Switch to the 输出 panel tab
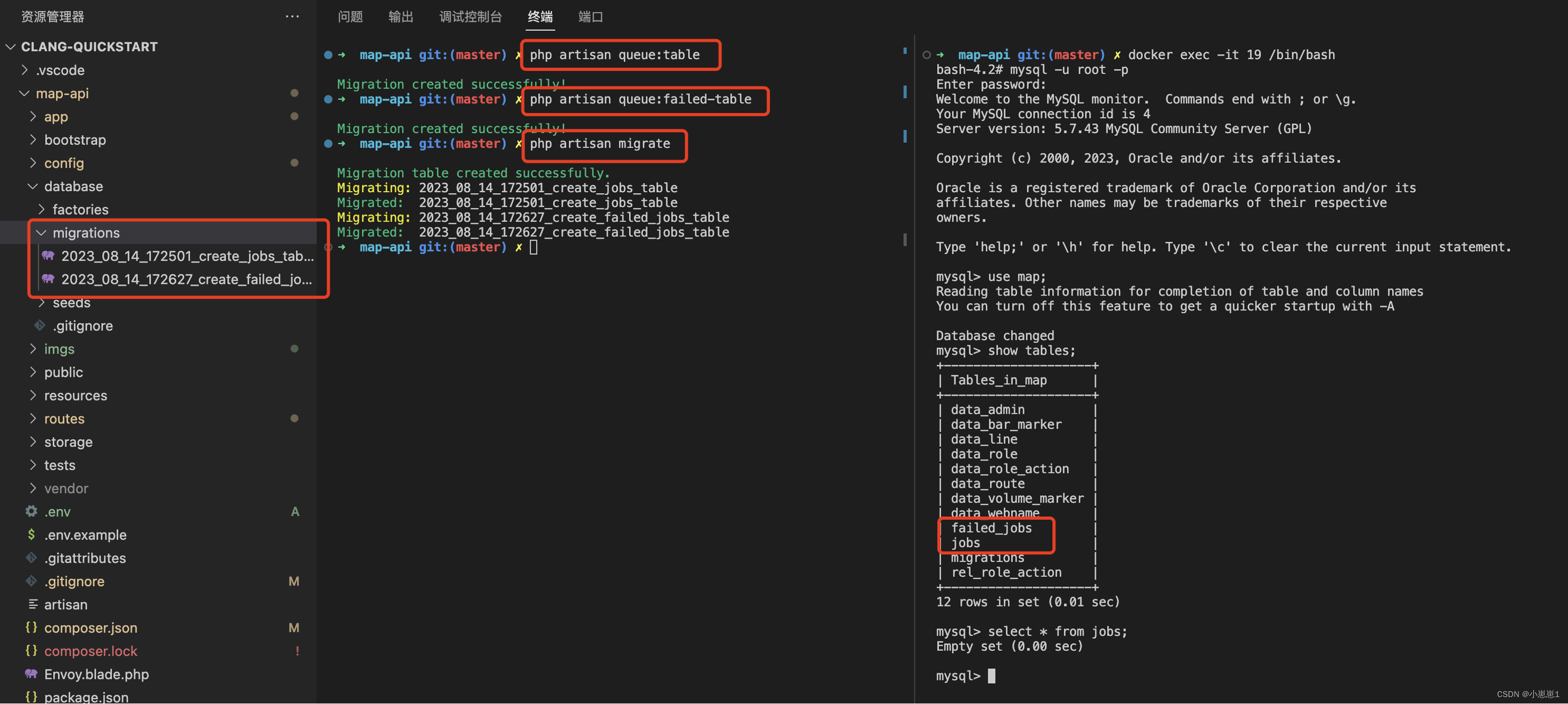The height and width of the screenshot is (704, 1568). click(401, 17)
